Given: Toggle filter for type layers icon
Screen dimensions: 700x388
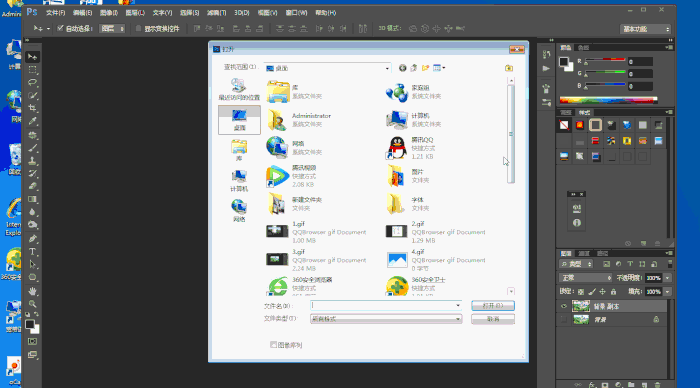Looking at the screenshot, I should 630,264.
